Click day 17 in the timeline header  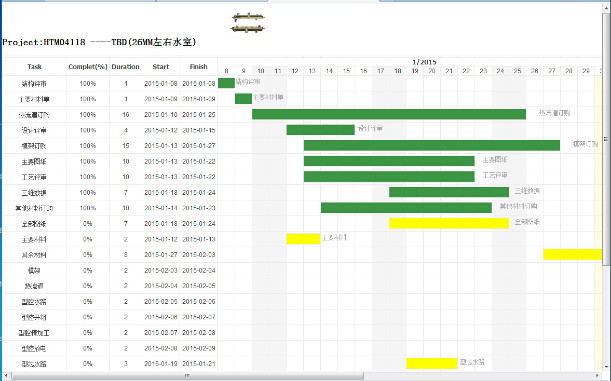(x=380, y=71)
